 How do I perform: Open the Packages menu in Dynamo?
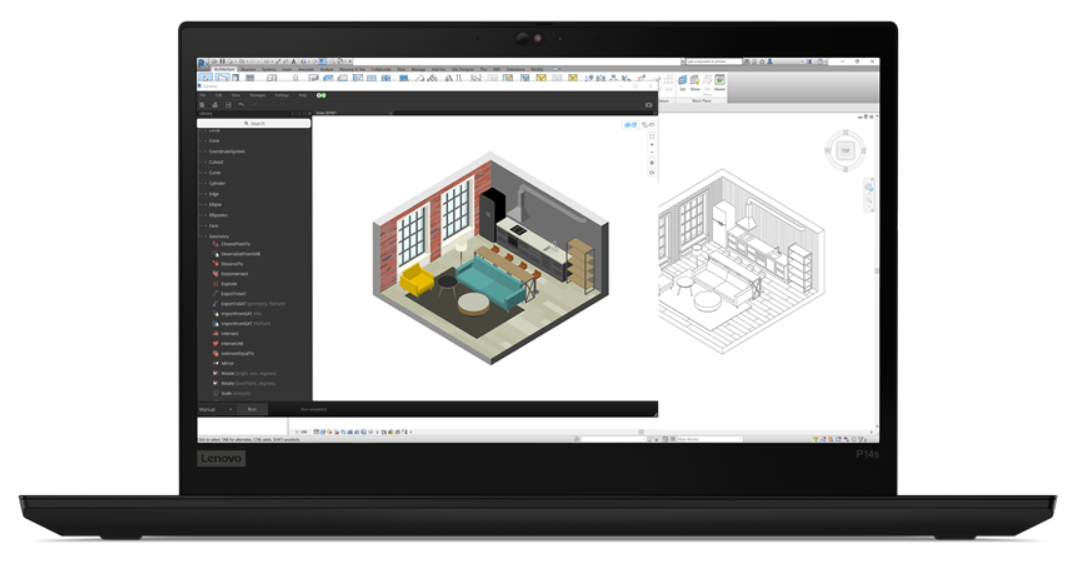click(x=257, y=95)
